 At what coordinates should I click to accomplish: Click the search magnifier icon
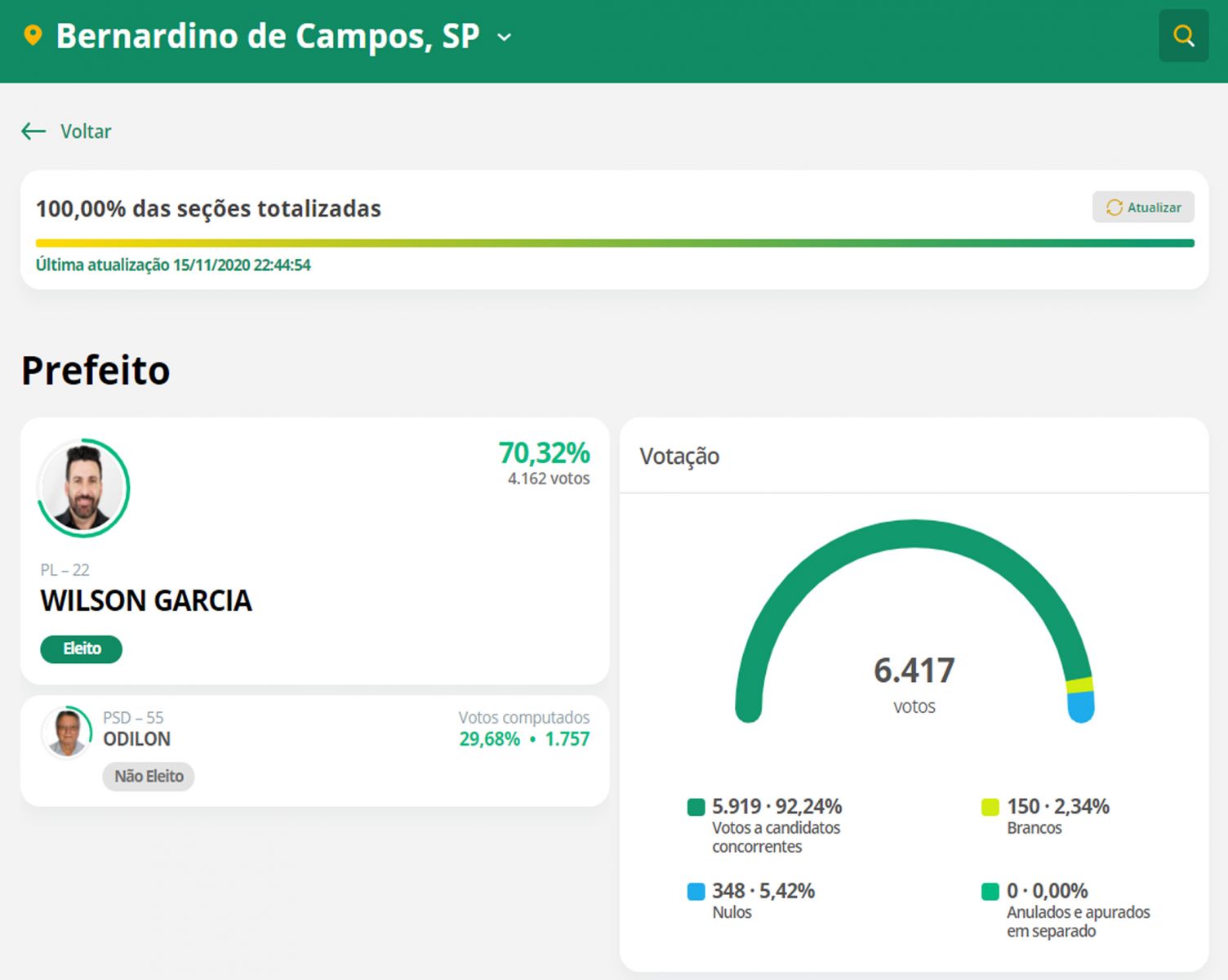[1183, 36]
